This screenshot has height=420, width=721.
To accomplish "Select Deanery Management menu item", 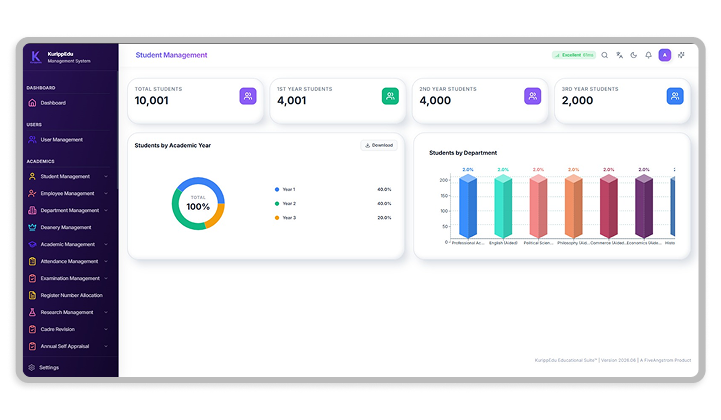I will click(69, 227).
